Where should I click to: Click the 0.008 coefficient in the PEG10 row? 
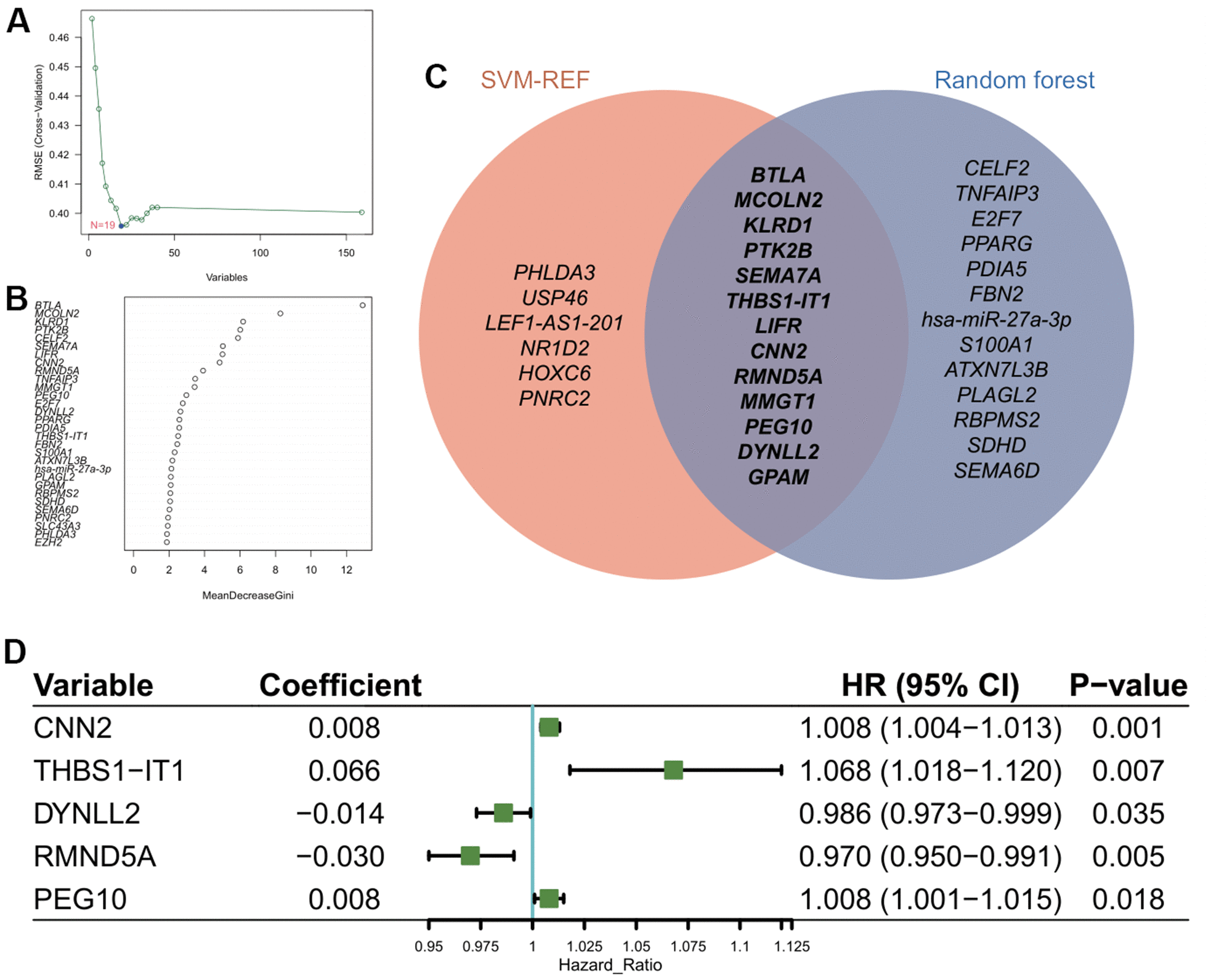(x=344, y=899)
